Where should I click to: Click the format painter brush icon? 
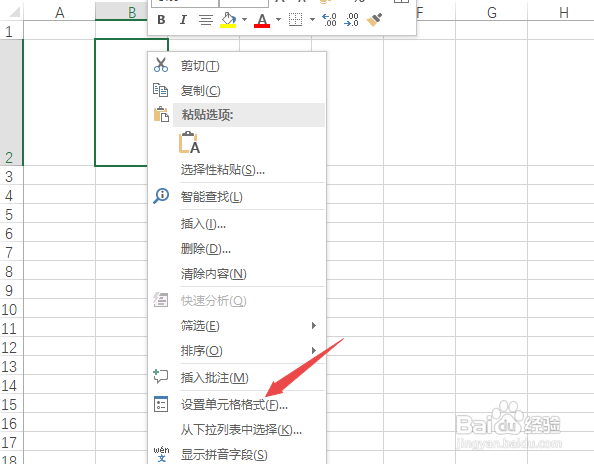[374, 19]
